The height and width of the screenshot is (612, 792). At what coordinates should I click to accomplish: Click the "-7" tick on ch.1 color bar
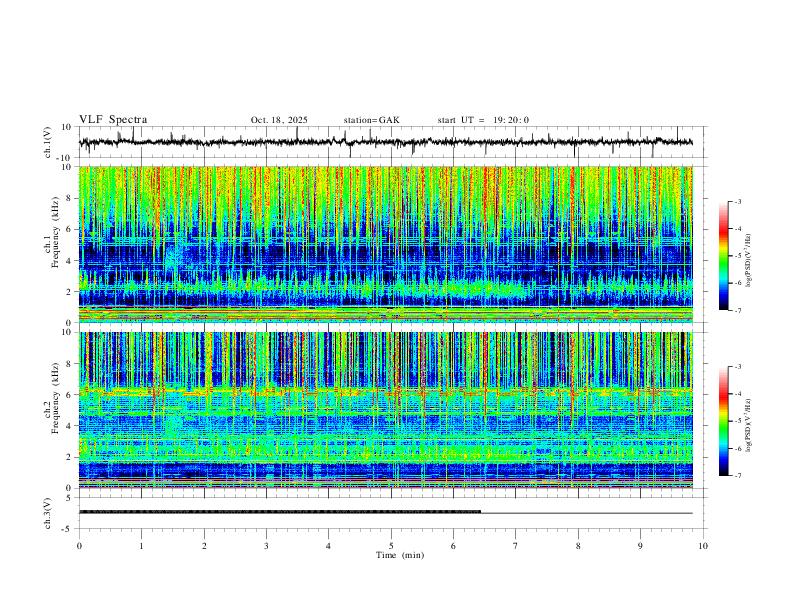click(x=737, y=311)
